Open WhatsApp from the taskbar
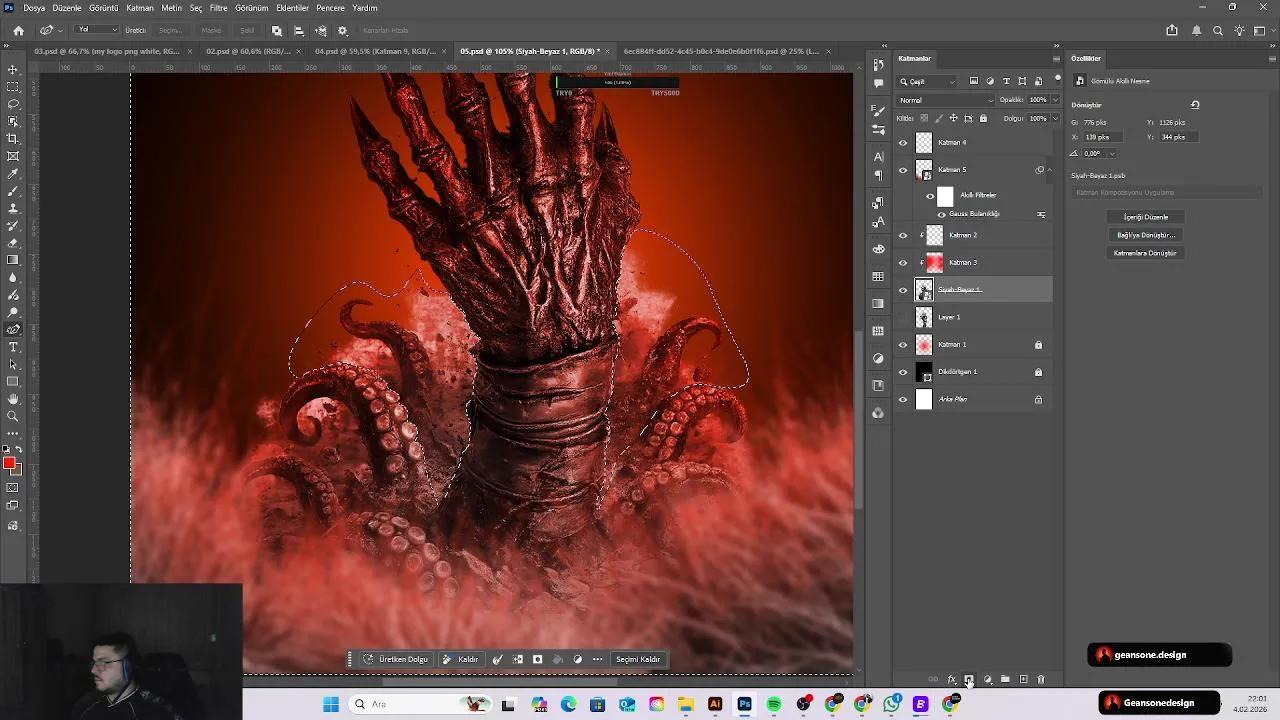Screen dimensions: 1280x720 tap(892, 704)
